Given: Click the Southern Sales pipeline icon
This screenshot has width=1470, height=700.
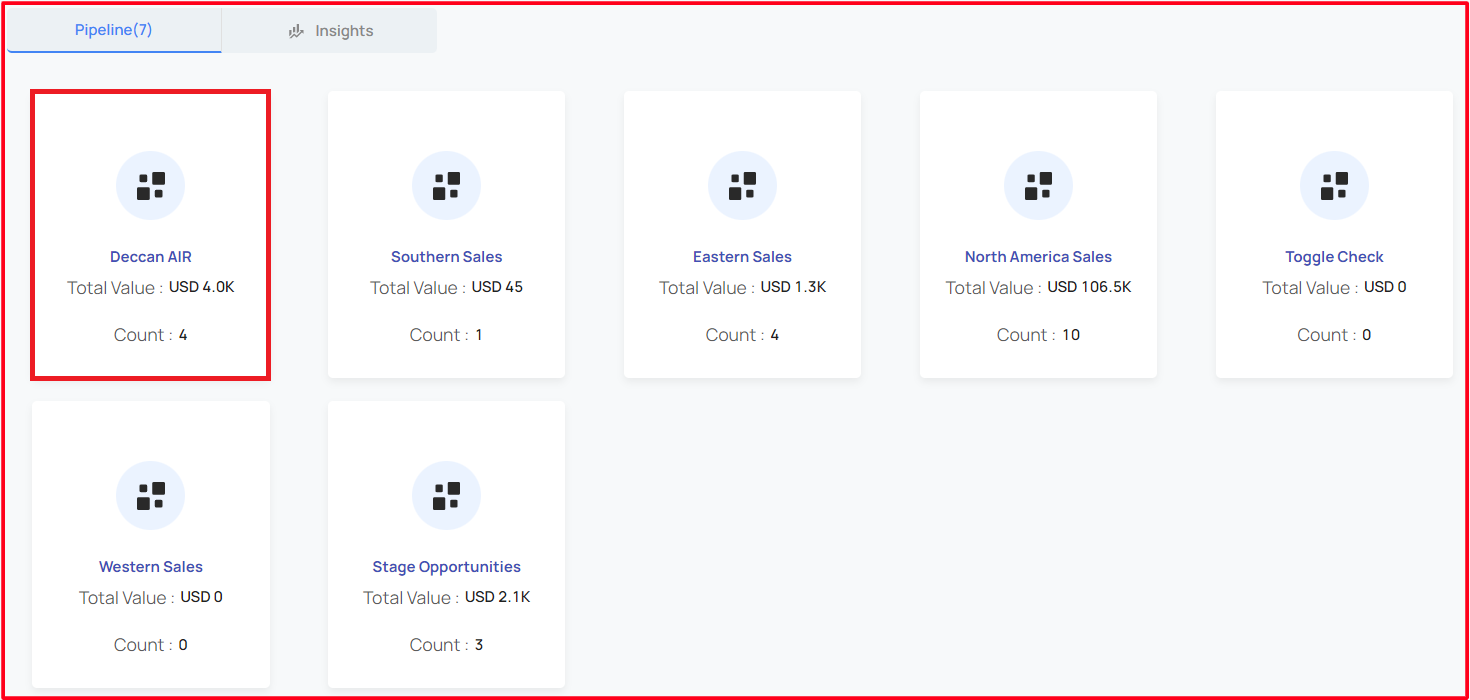Looking at the screenshot, I should (447, 186).
